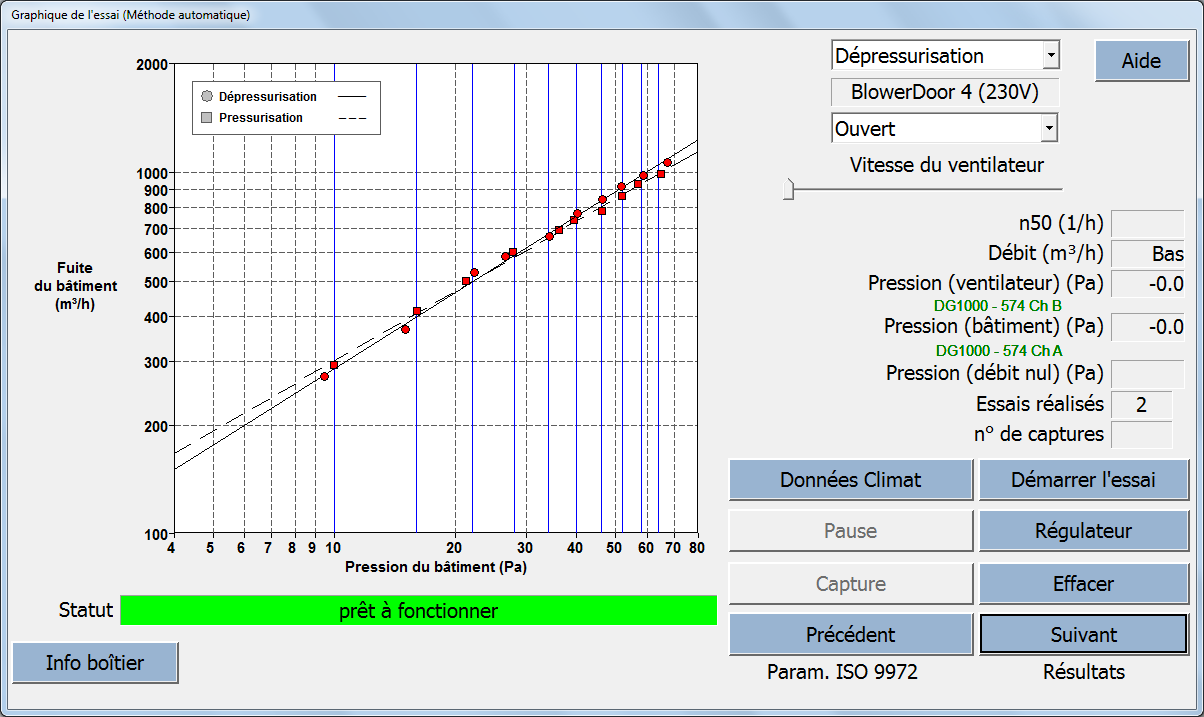1204x717 pixels.
Task: Click the n50 (1/h) value field
Action: point(1148,224)
